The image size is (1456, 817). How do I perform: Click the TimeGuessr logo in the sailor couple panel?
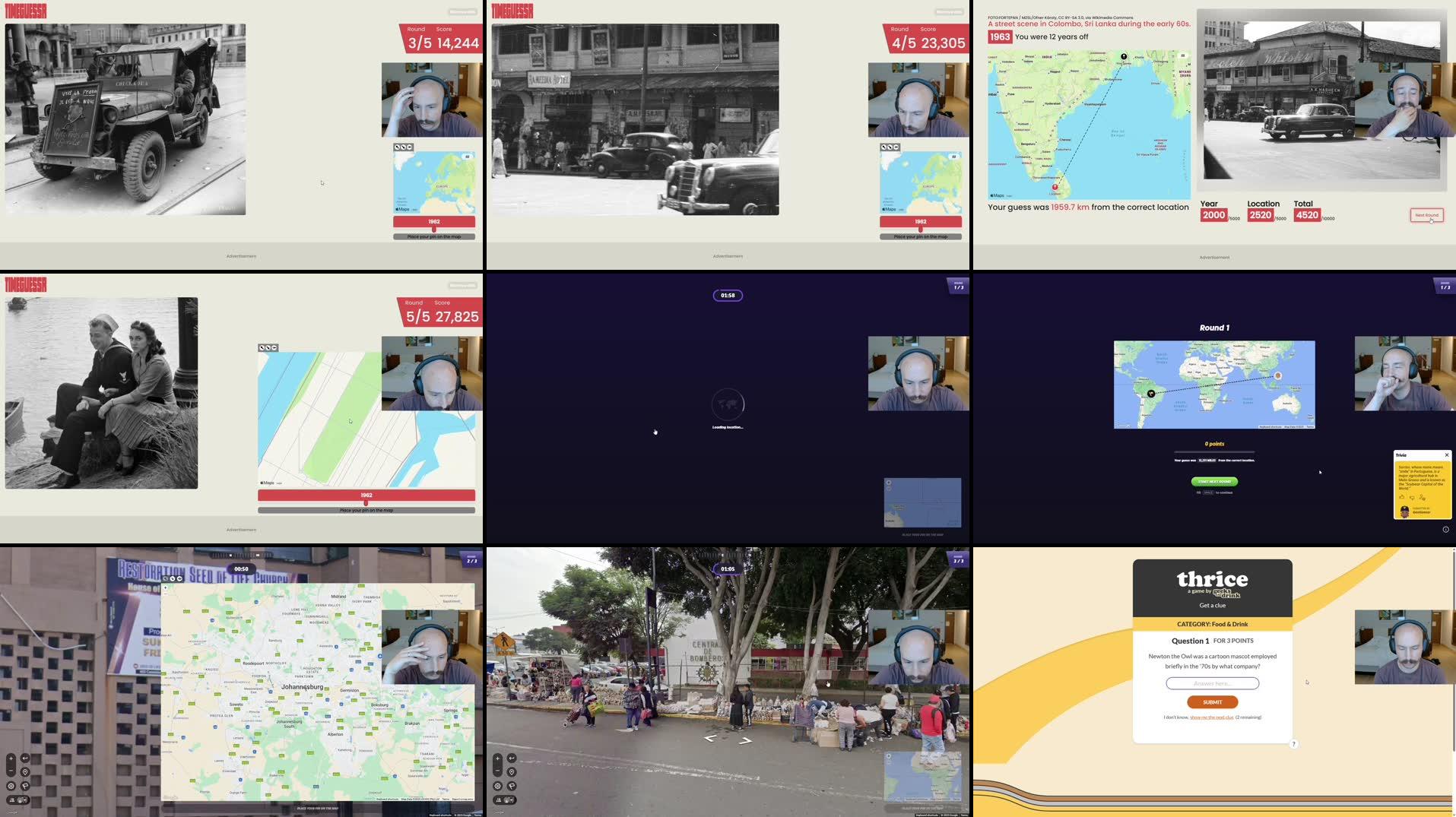point(25,285)
